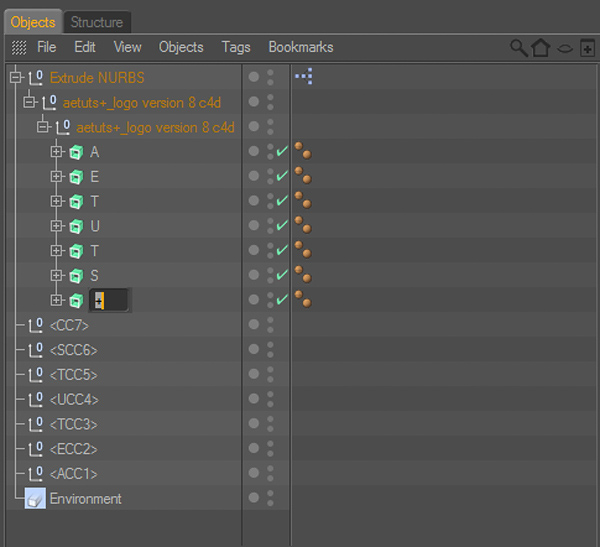Screen dimensions: 600x547
Task: Click the Extrude NURBS null icon
Action: [x=36, y=78]
